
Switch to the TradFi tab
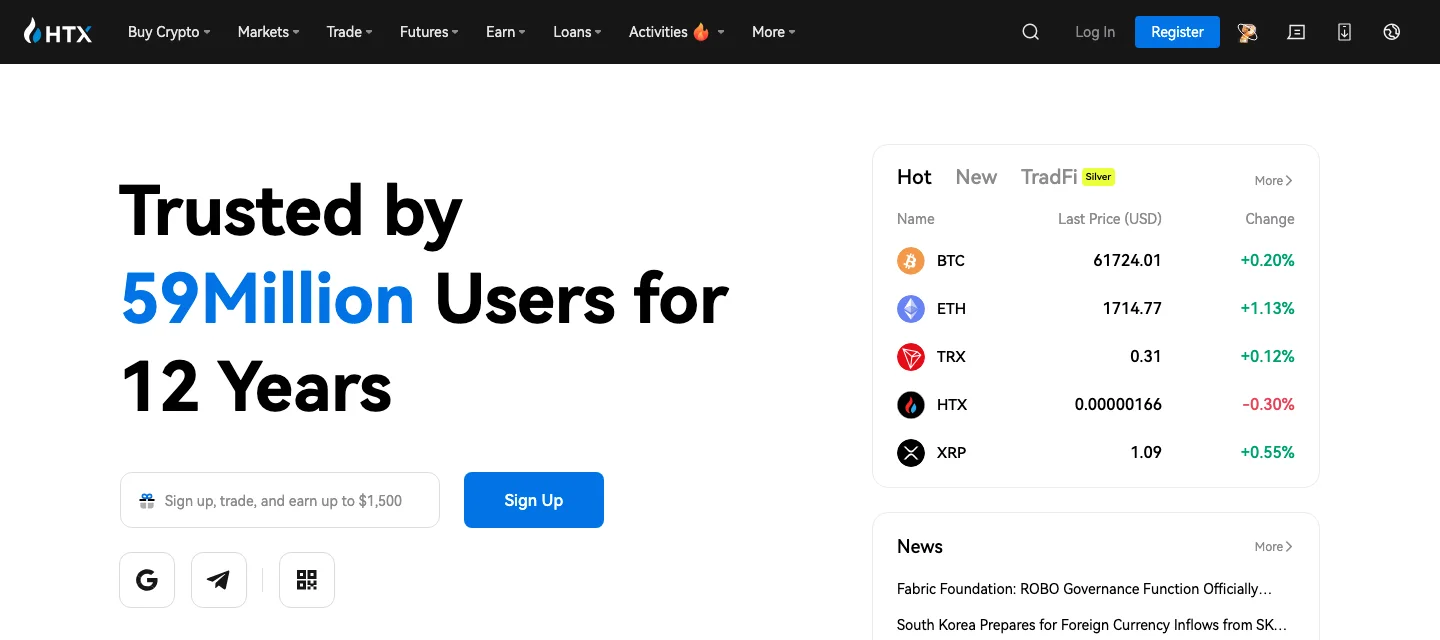pos(1048,177)
